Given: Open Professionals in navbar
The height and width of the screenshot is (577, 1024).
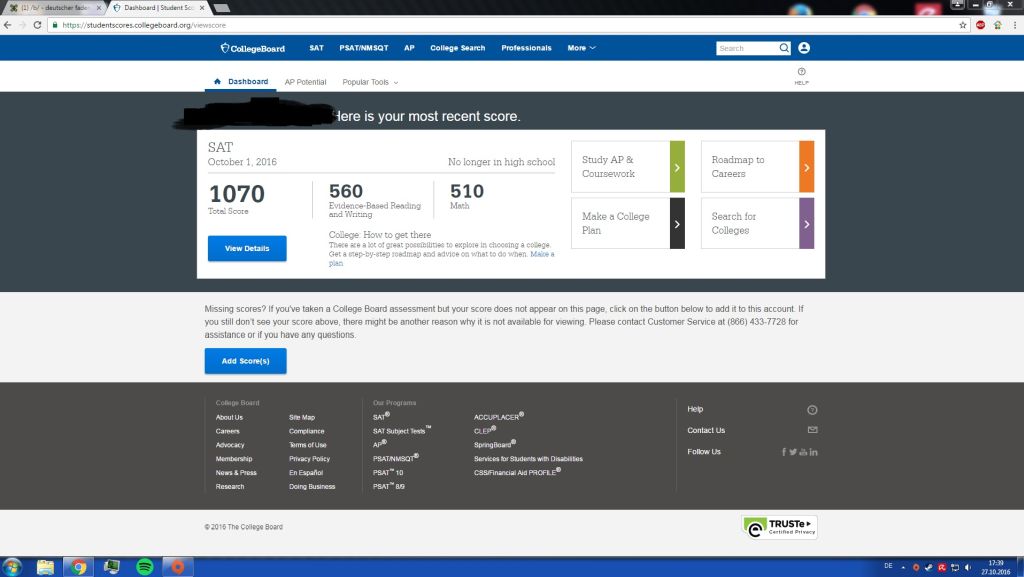Looking at the screenshot, I should pos(526,48).
